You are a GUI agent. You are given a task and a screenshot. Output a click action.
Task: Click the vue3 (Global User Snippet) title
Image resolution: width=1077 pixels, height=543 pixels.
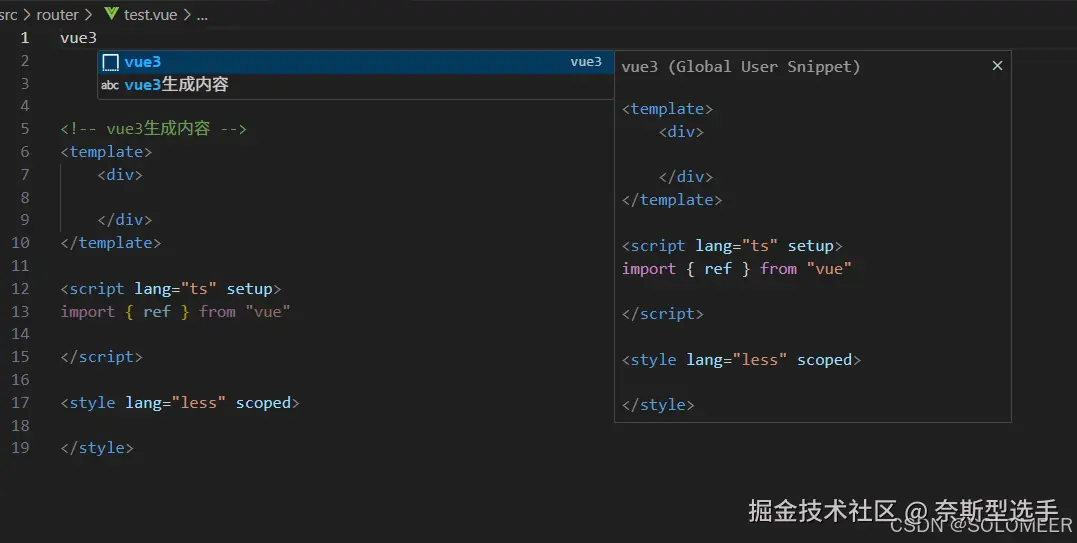point(740,67)
